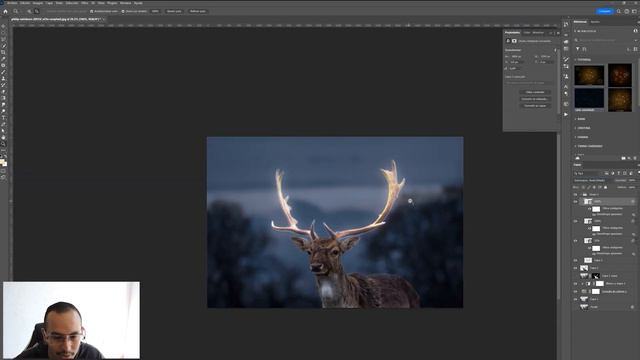Switch to the Ajustes tab
The width and height of the screenshot is (640, 360).
[x=595, y=22]
